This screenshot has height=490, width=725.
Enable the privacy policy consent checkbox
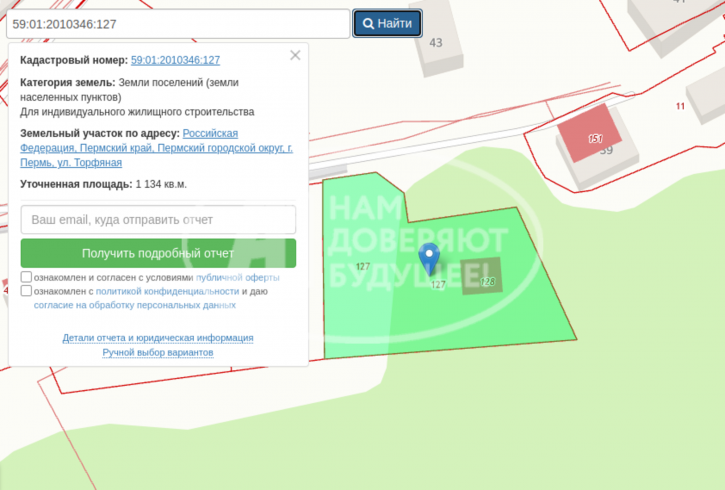pos(26,291)
